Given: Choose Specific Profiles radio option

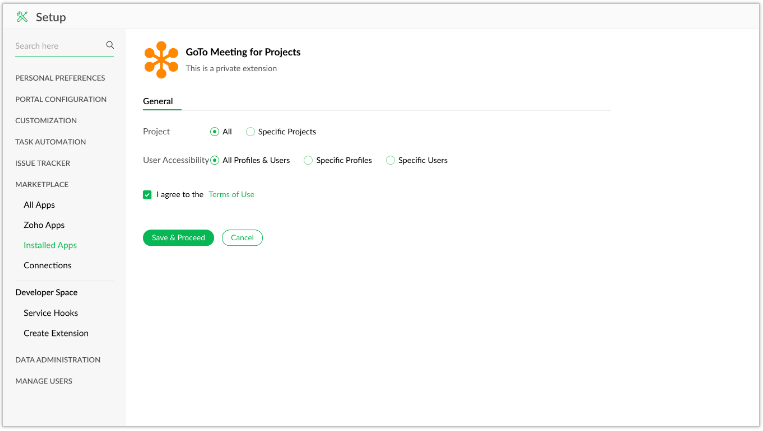Looking at the screenshot, I should tap(308, 160).
